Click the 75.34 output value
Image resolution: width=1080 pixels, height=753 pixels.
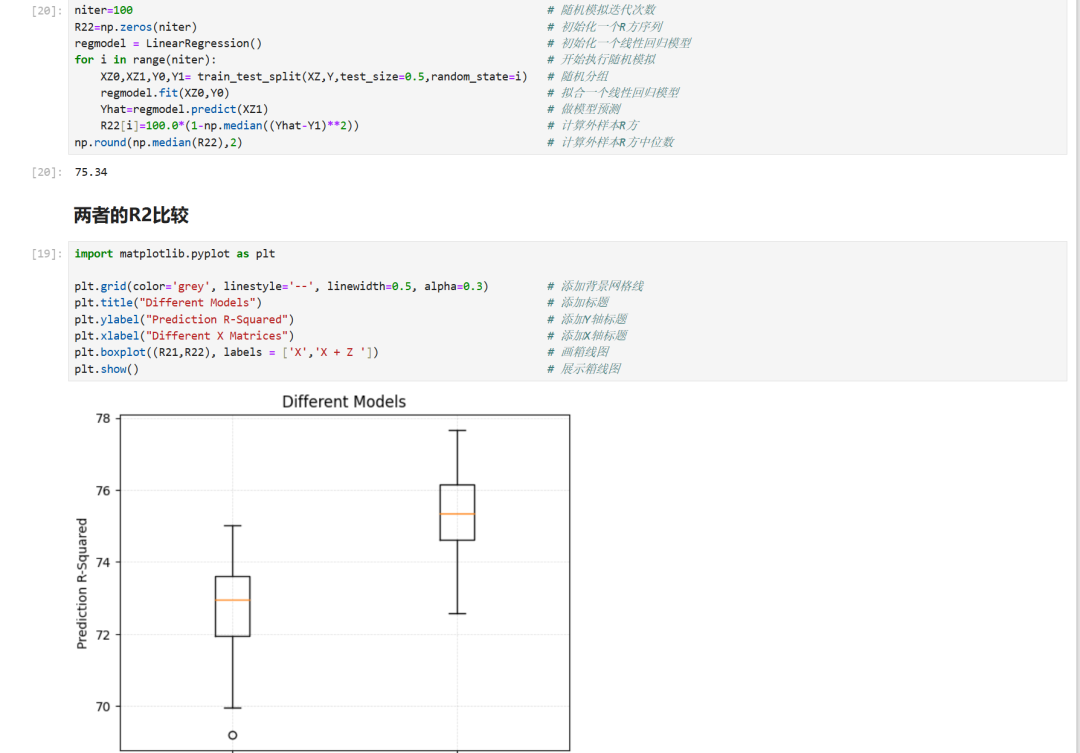pos(91,172)
